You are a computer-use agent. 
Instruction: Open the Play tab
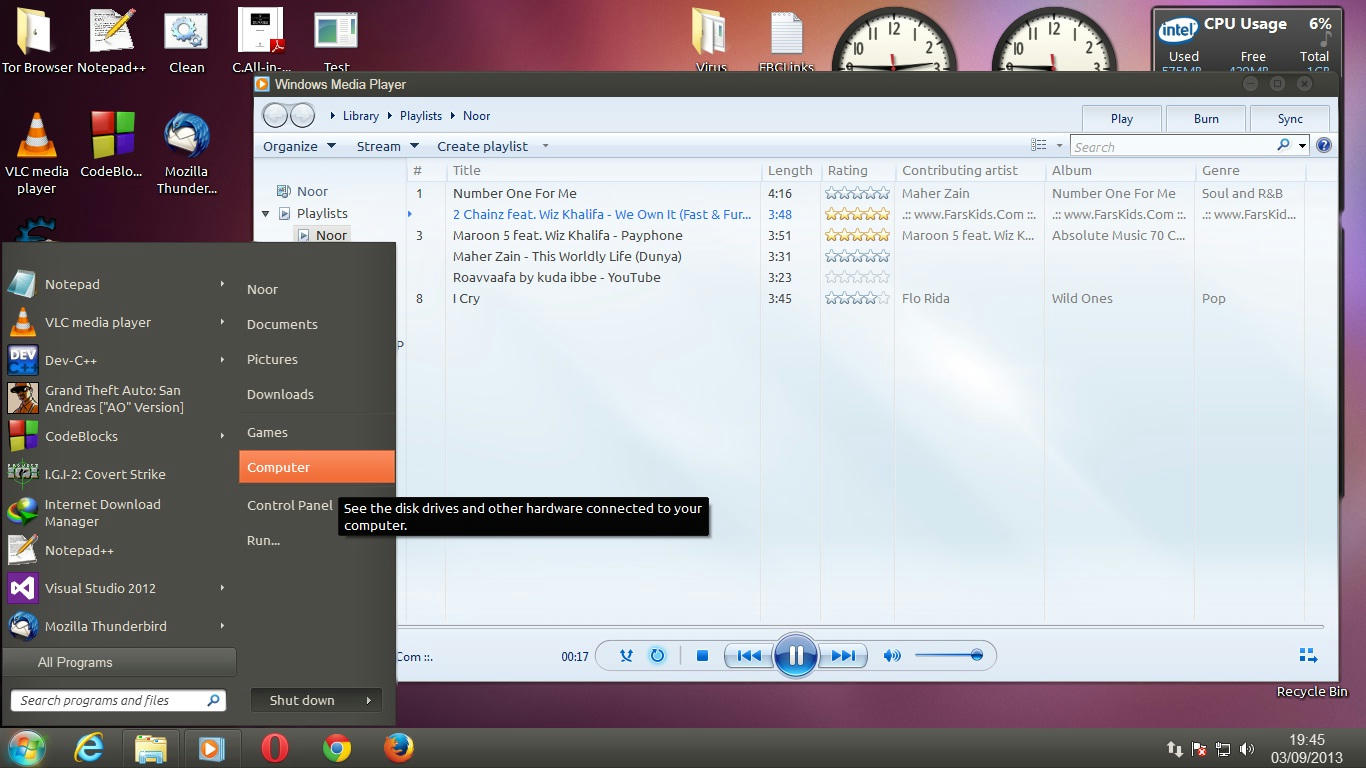tap(1122, 118)
